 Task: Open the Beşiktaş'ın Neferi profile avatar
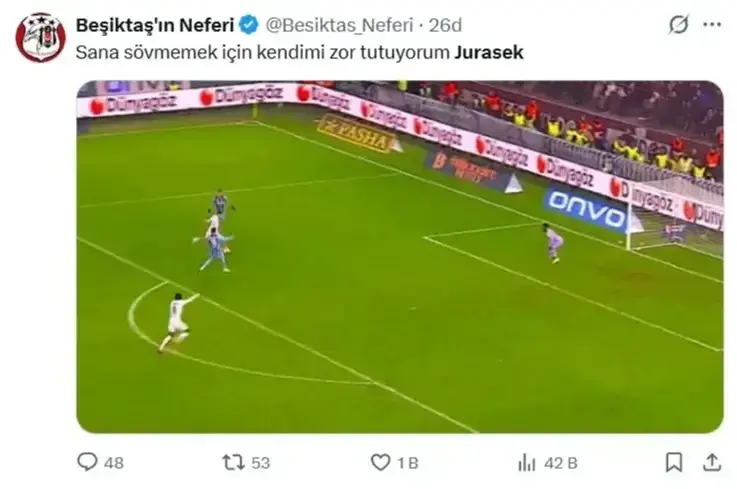tap(40, 37)
